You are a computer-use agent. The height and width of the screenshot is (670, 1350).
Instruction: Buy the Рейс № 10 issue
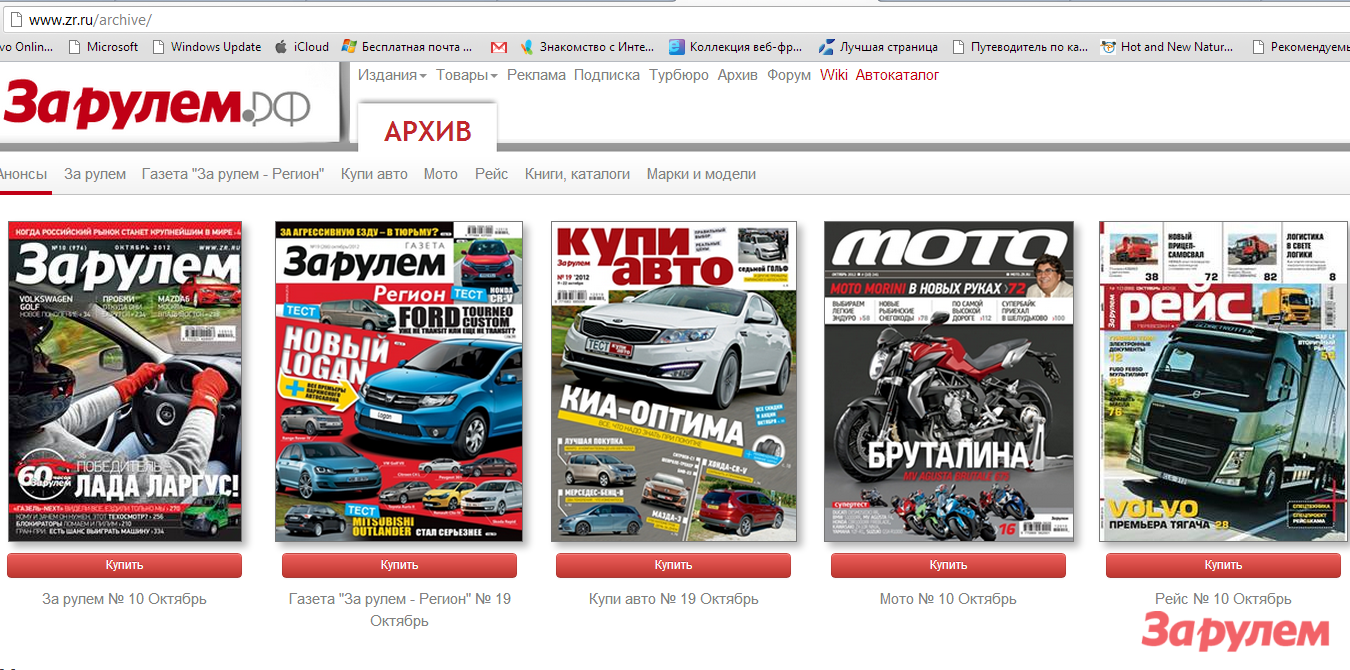[1222, 565]
